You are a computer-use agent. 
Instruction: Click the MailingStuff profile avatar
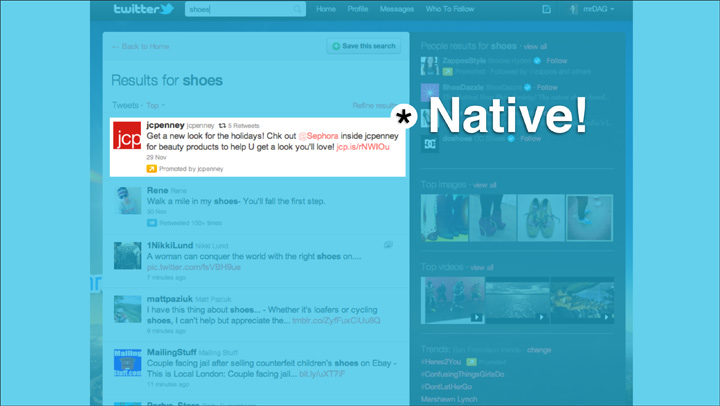pyautogui.click(x=128, y=362)
